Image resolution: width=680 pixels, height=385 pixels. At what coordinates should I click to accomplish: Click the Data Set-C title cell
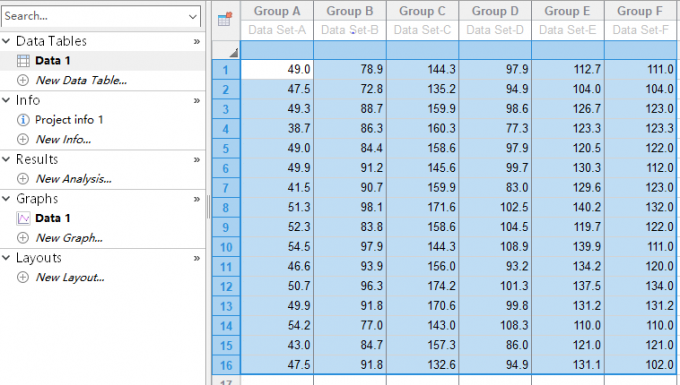coord(422,30)
